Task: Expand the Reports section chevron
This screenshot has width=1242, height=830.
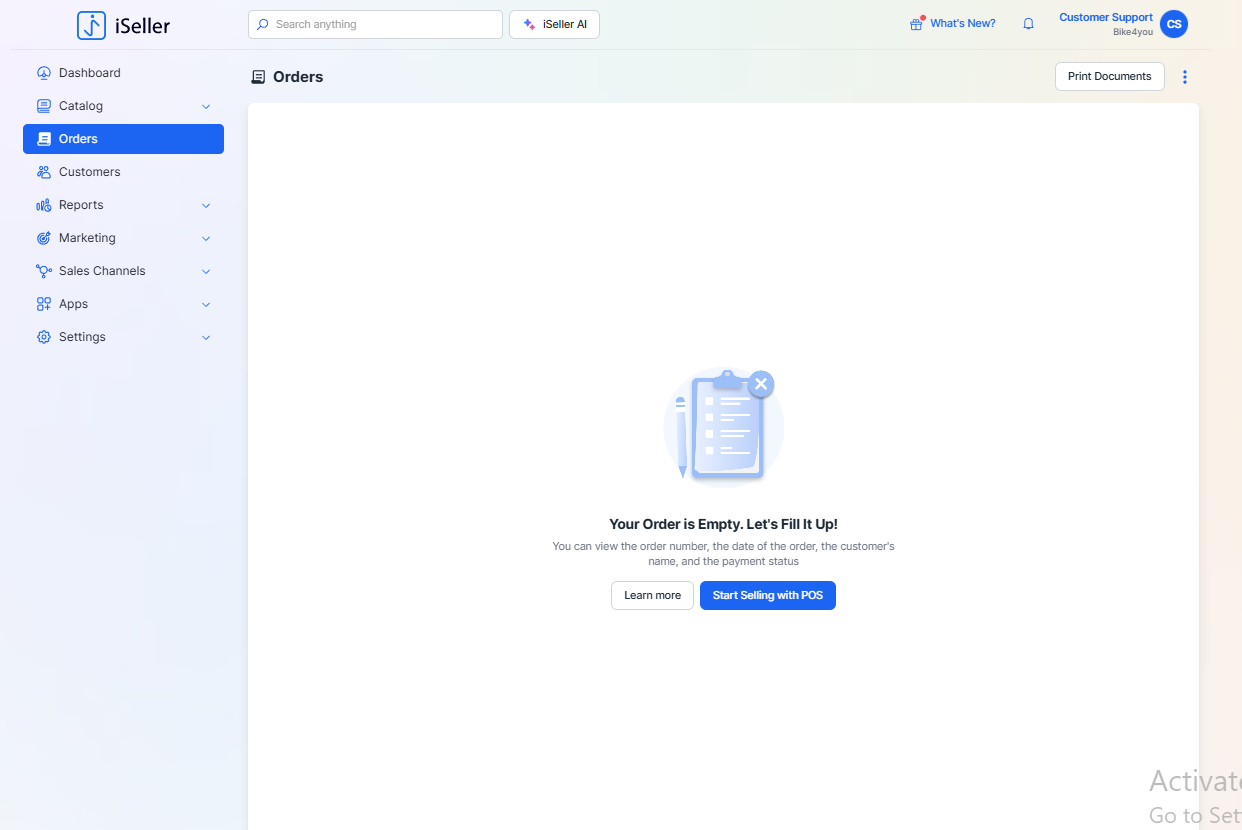Action: pyautogui.click(x=206, y=205)
